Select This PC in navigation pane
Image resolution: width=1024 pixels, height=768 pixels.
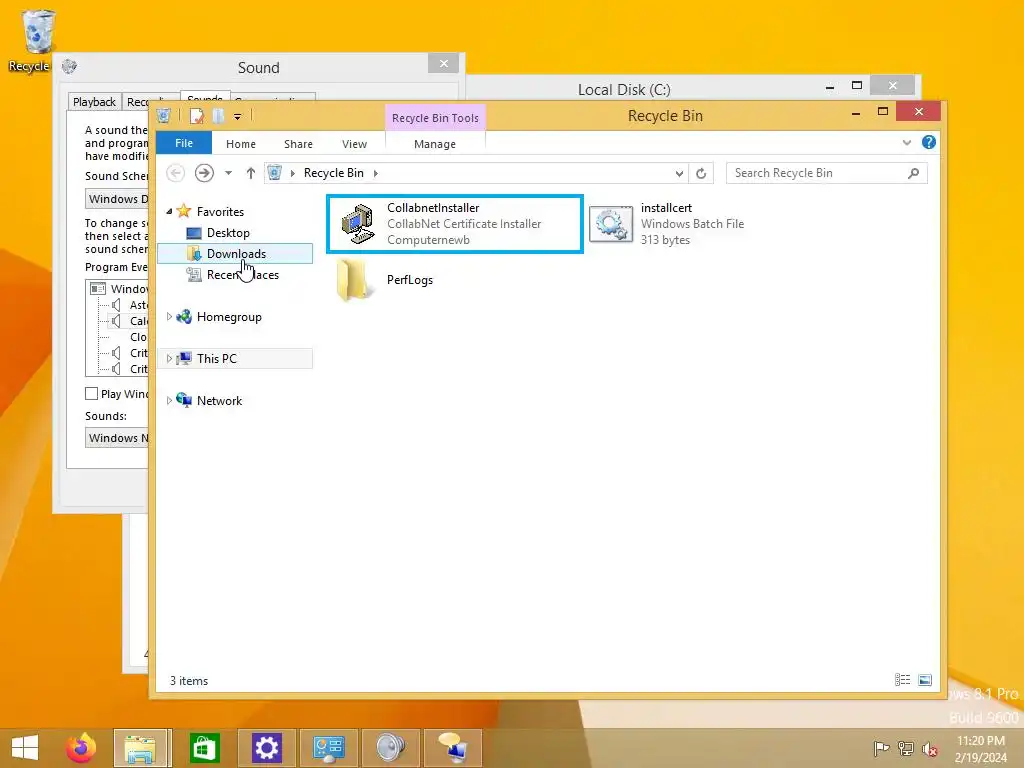tap(216, 359)
